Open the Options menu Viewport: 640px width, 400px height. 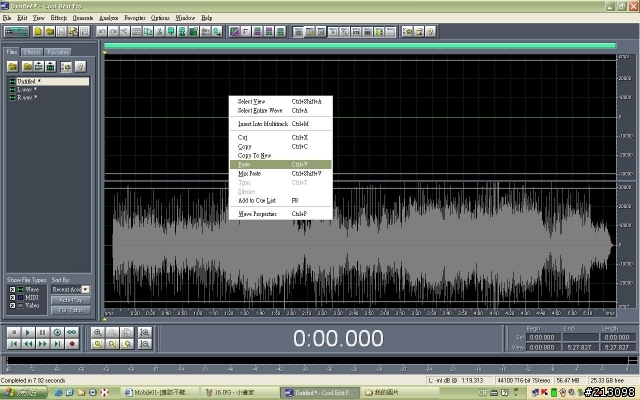pos(160,18)
